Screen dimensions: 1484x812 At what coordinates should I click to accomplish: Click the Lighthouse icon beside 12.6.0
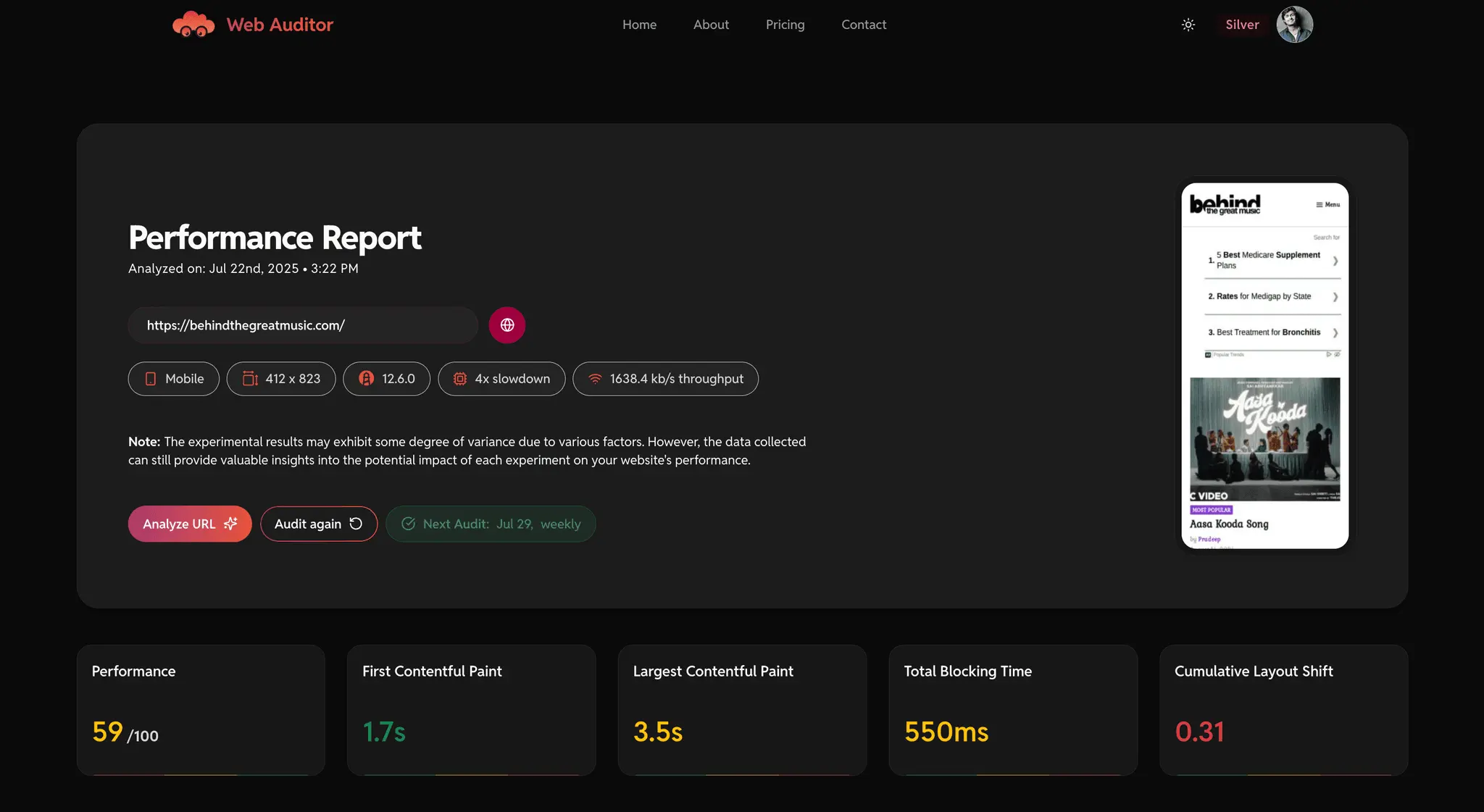[x=367, y=379]
